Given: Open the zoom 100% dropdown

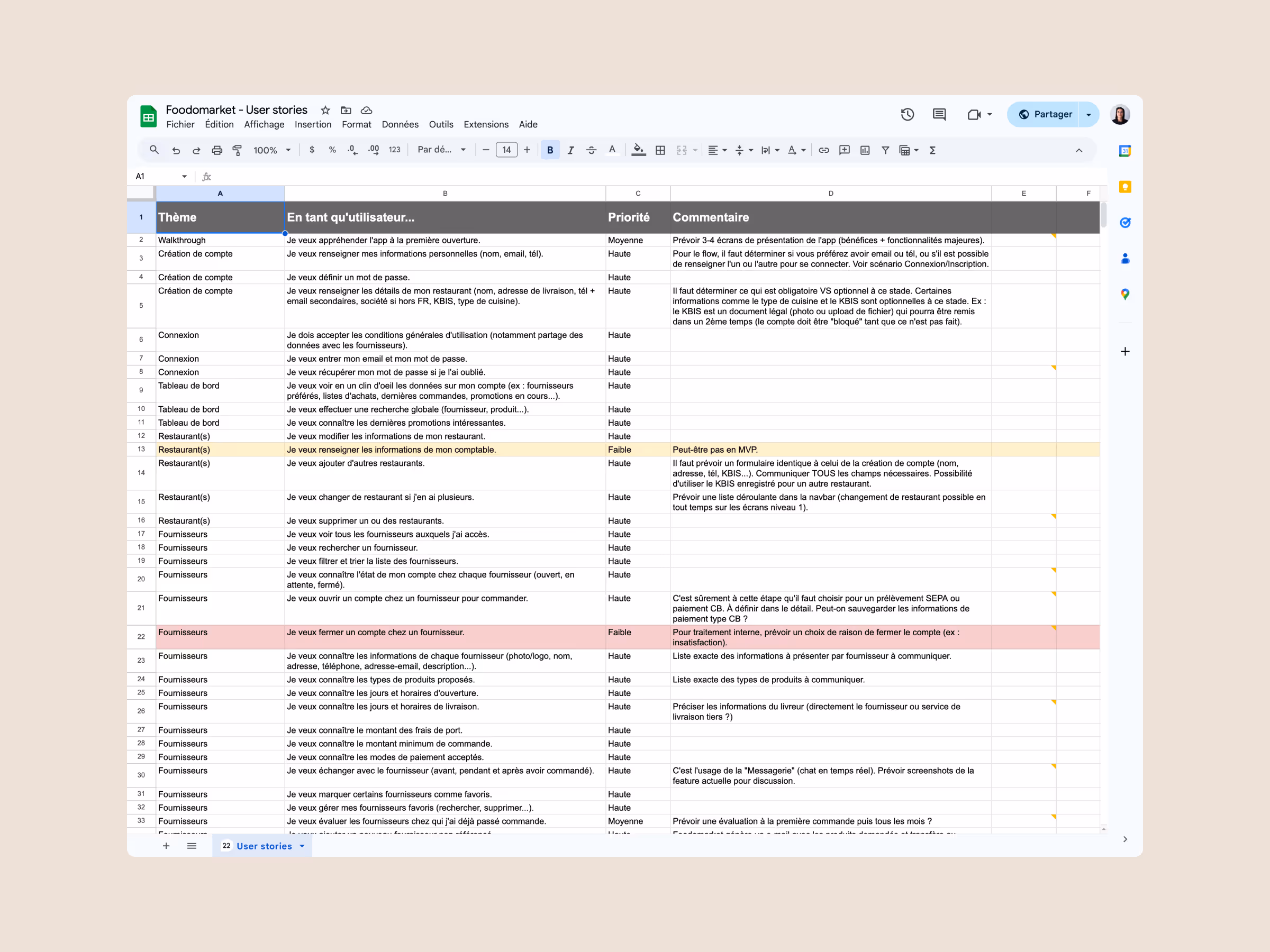Looking at the screenshot, I should pyautogui.click(x=271, y=150).
